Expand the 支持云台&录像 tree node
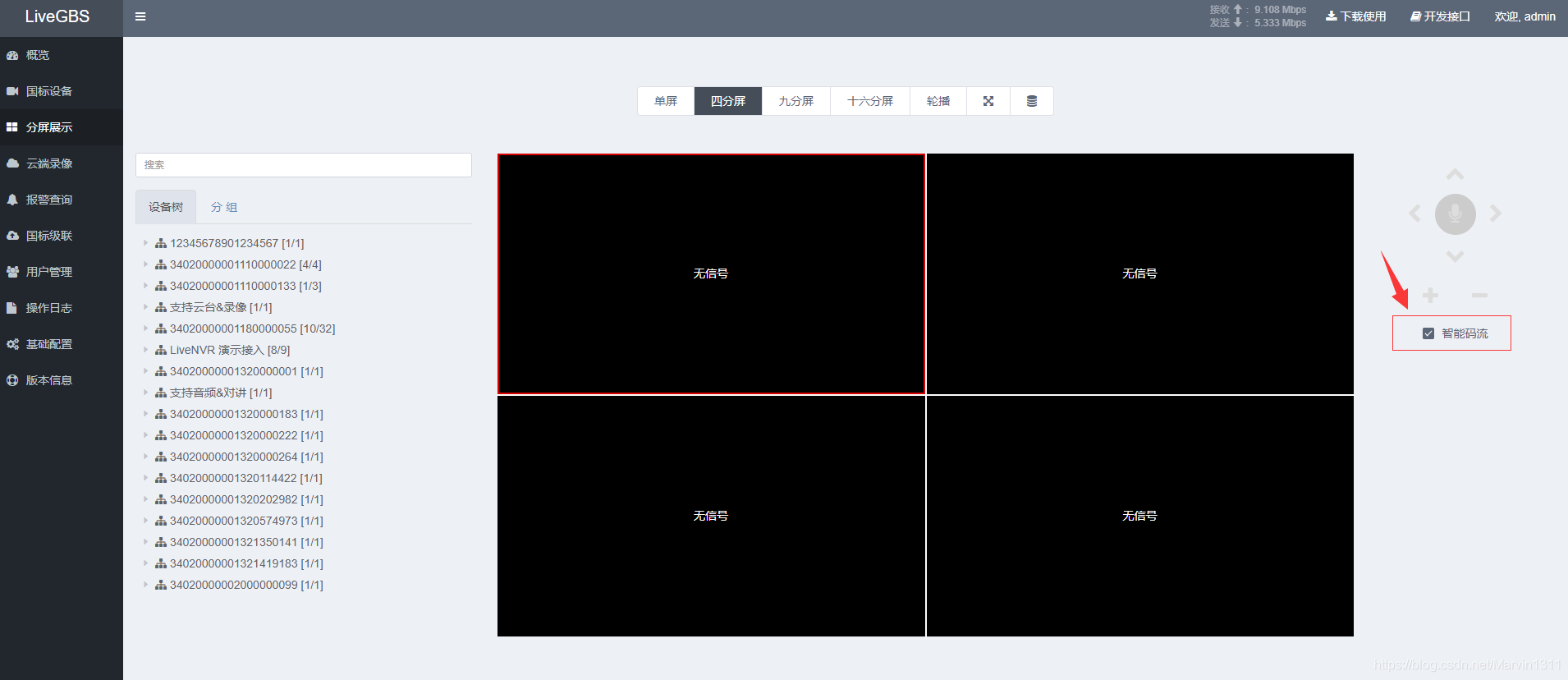 point(146,307)
